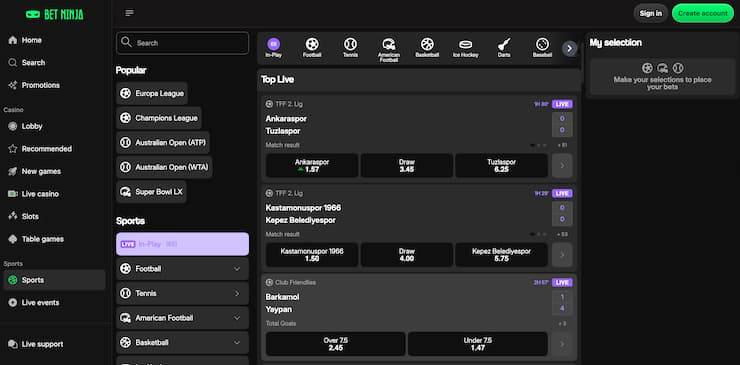
Task: Select In-Play in Sports list
Action: (182, 244)
